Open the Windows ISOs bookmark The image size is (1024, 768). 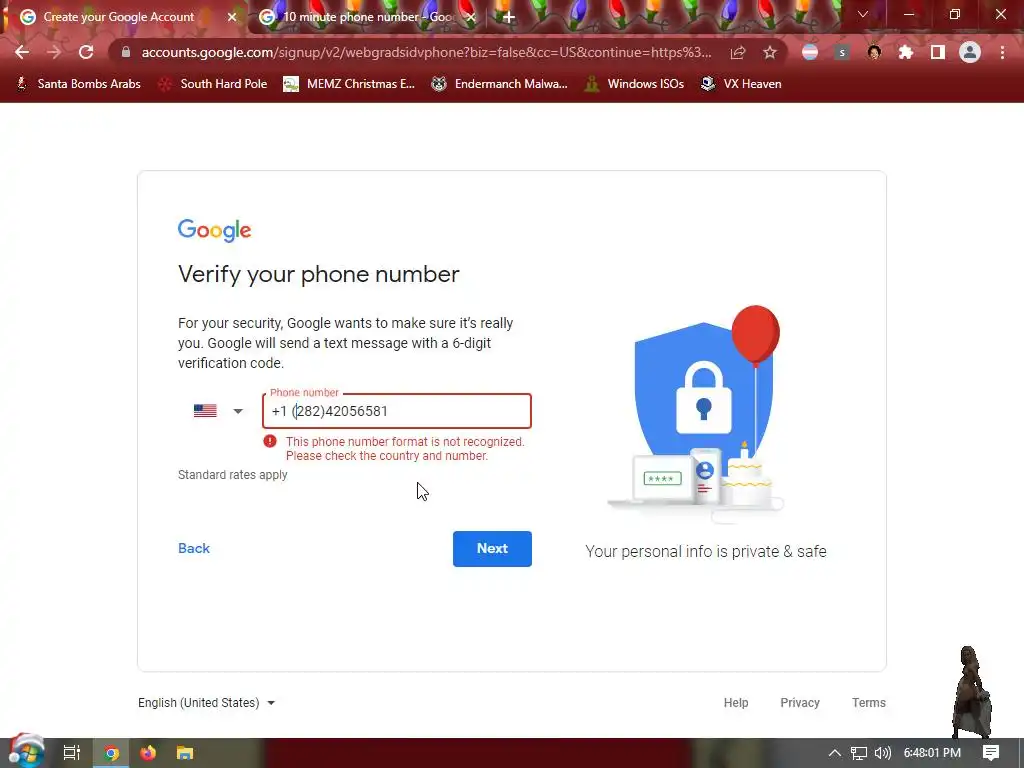tap(635, 84)
